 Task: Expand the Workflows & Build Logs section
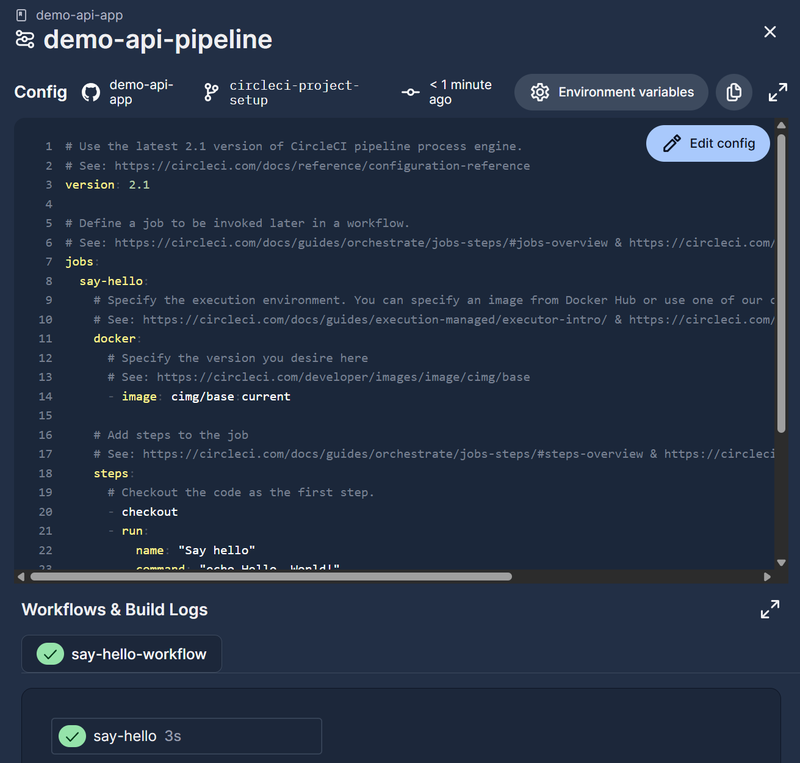(x=769, y=609)
